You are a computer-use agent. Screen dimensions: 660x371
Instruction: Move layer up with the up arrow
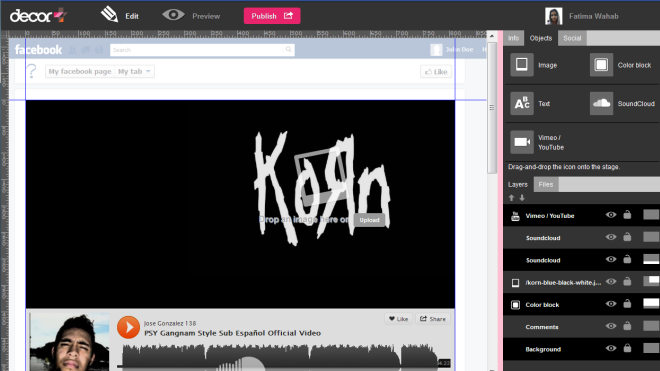(512, 198)
